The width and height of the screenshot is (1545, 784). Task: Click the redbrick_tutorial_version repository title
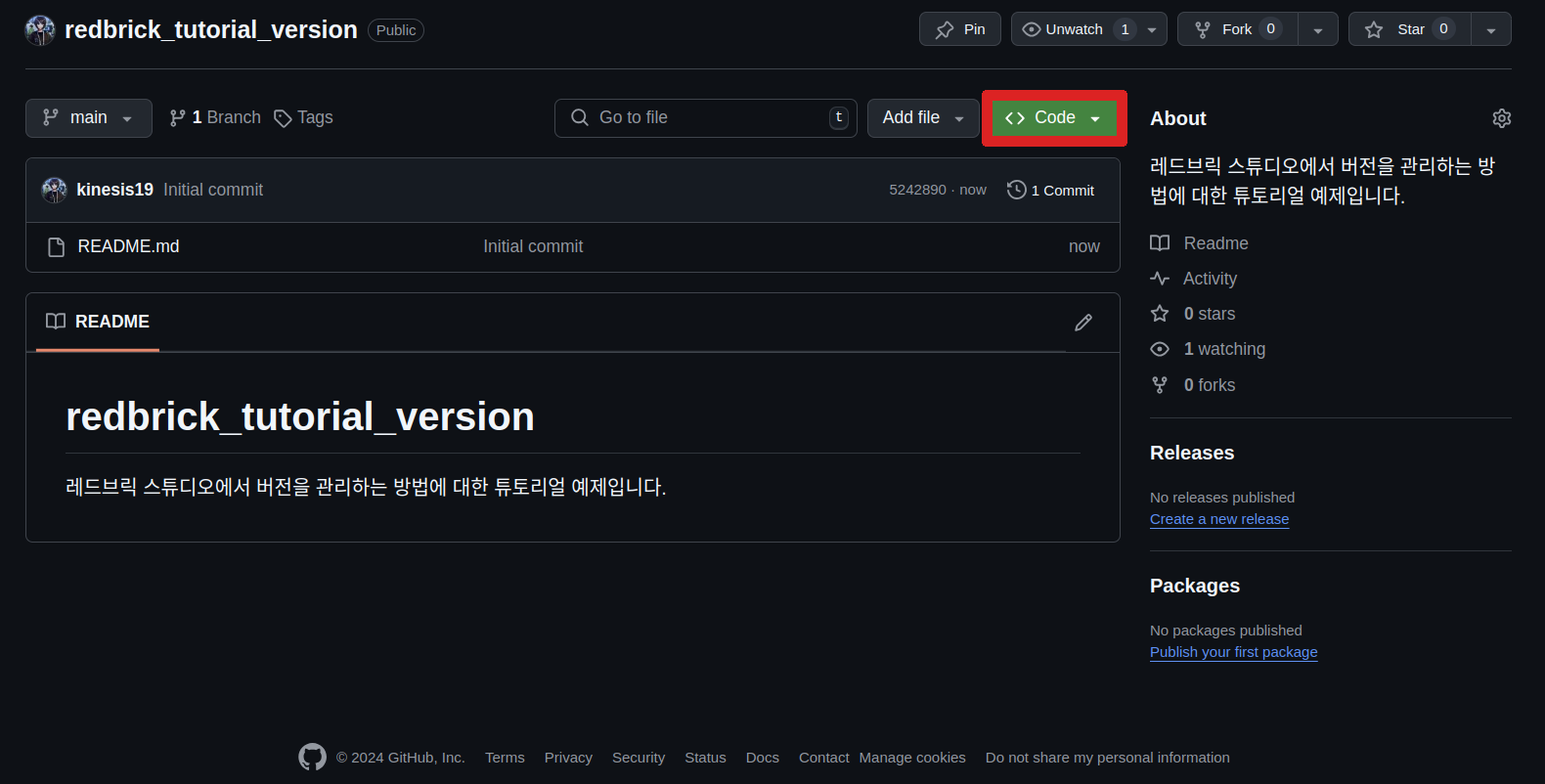pyautogui.click(x=211, y=30)
